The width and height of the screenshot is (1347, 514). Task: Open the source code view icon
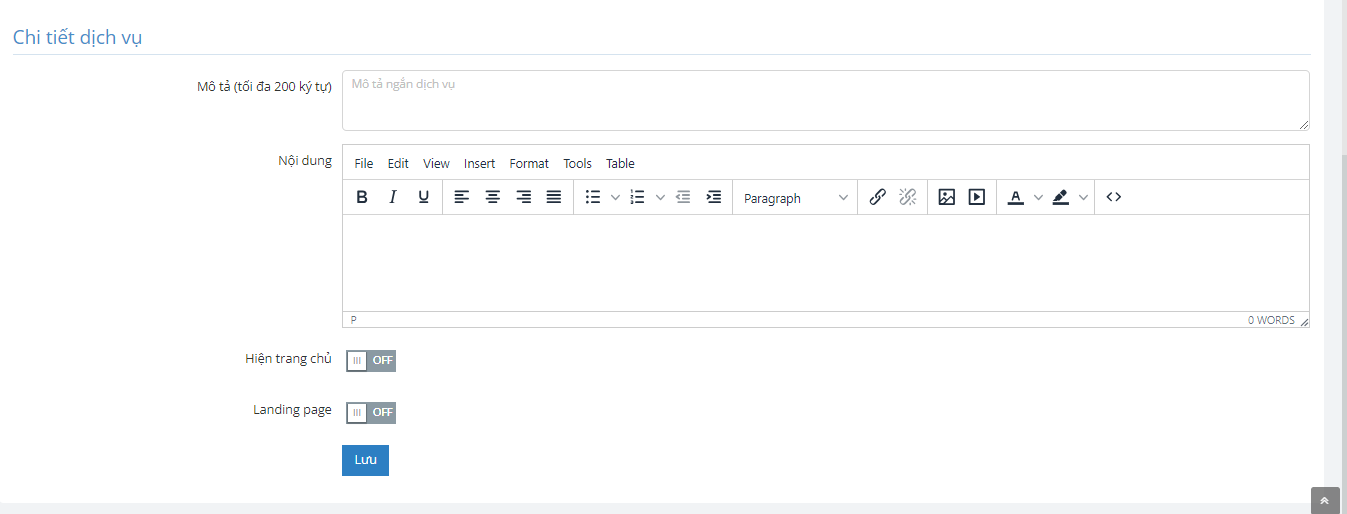coord(1113,197)
